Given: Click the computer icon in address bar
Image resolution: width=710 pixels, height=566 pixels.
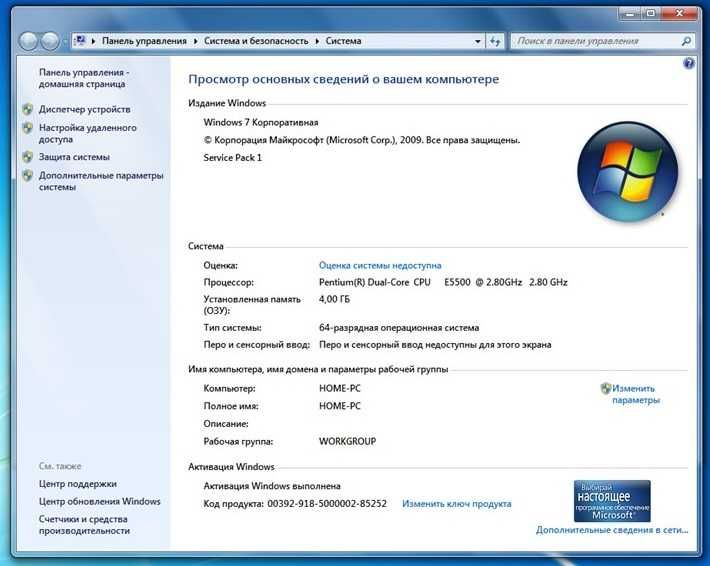Looking at the screenshot, I should click(80, 41).
